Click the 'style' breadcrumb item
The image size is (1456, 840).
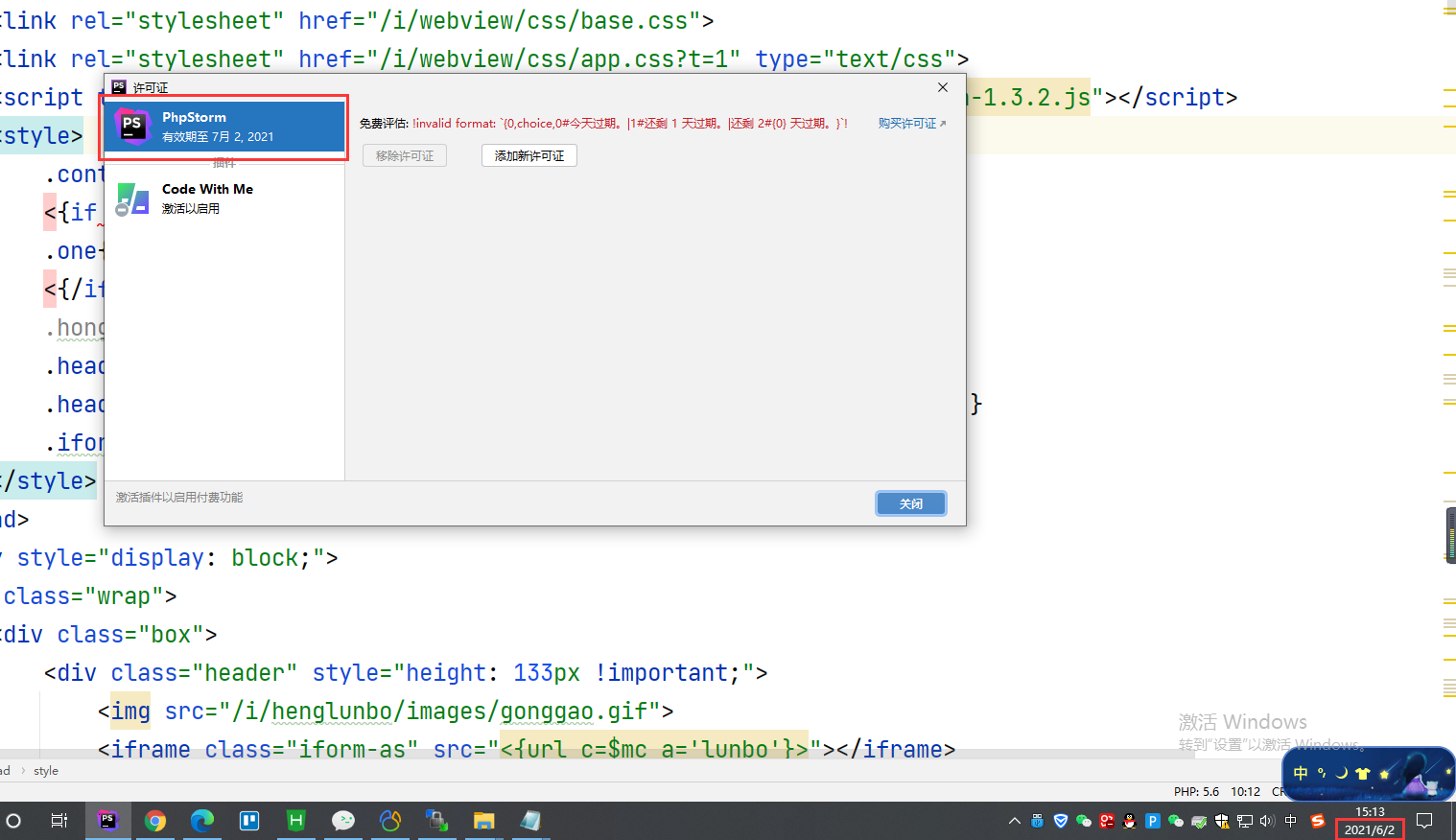click(46, 771)
